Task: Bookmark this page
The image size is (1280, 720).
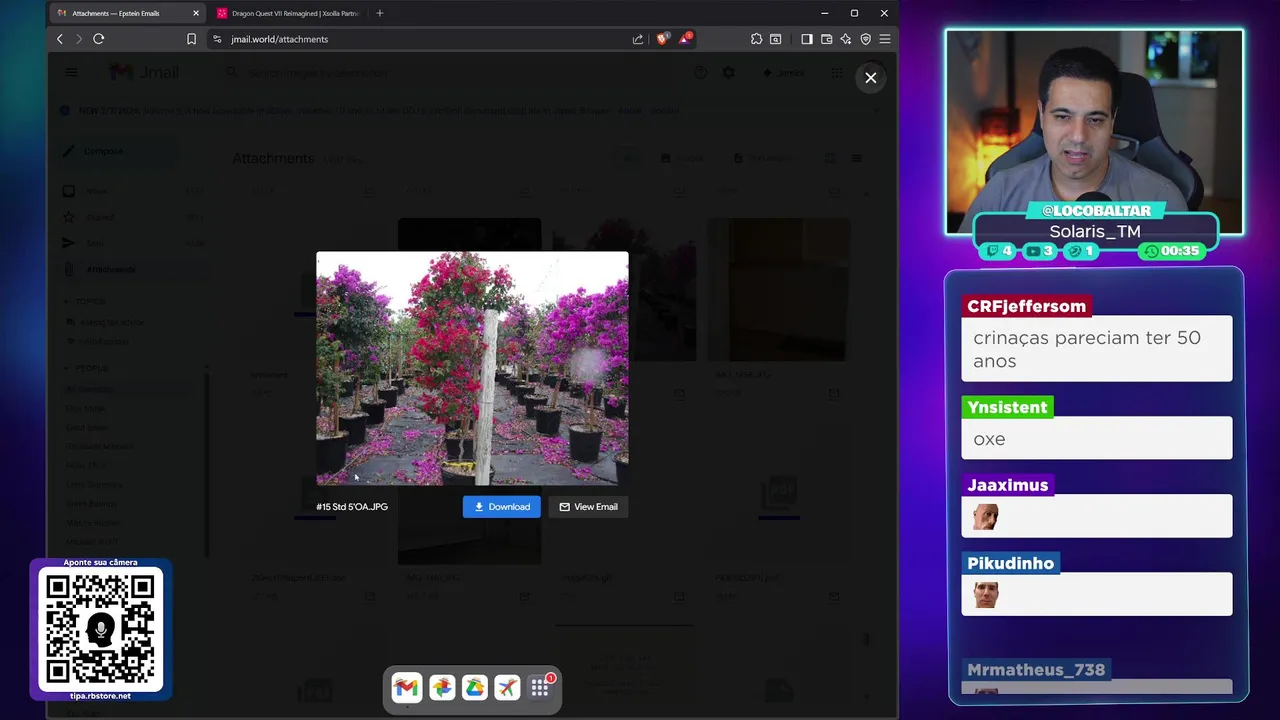Action: (x=191, y=39)
